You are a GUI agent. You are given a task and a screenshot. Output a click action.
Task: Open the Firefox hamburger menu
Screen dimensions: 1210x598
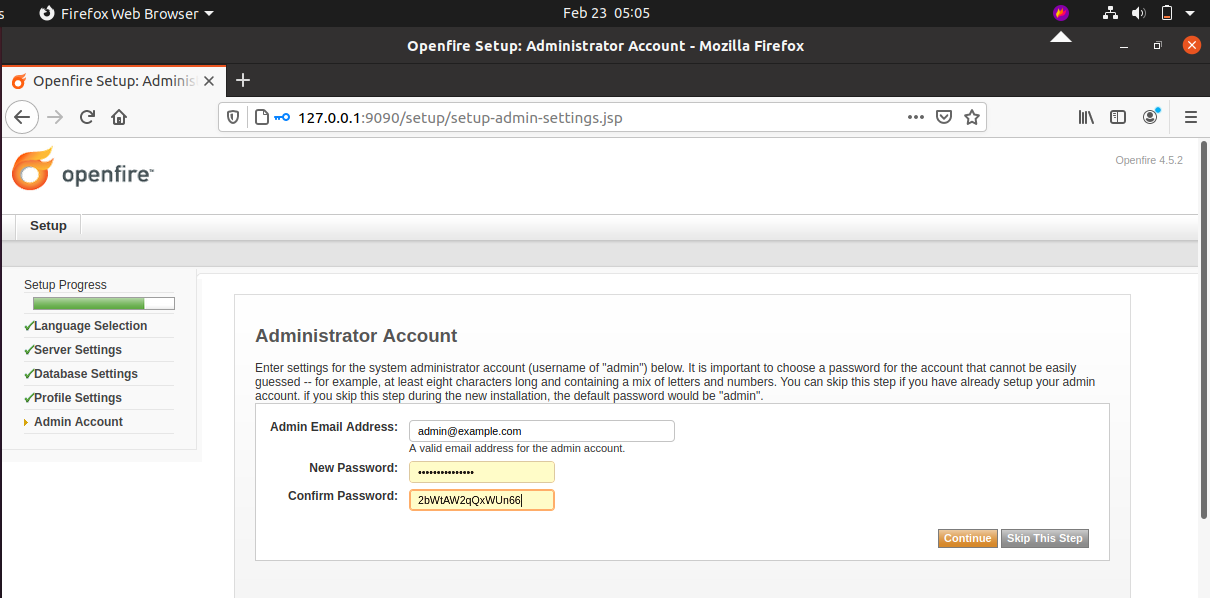coord(1190,117)
